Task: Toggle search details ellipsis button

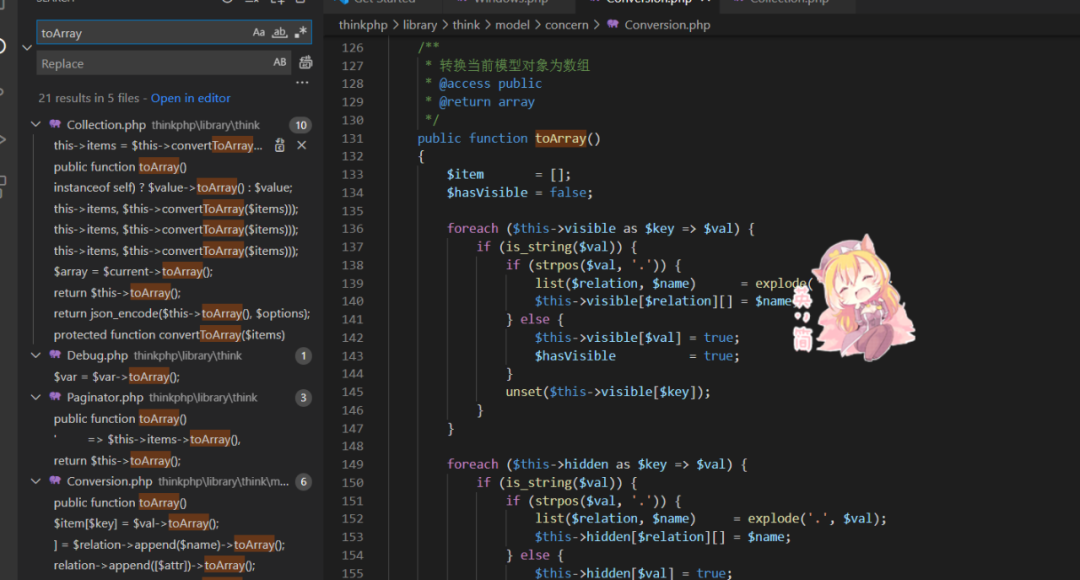Action: (x=302, y=83)
